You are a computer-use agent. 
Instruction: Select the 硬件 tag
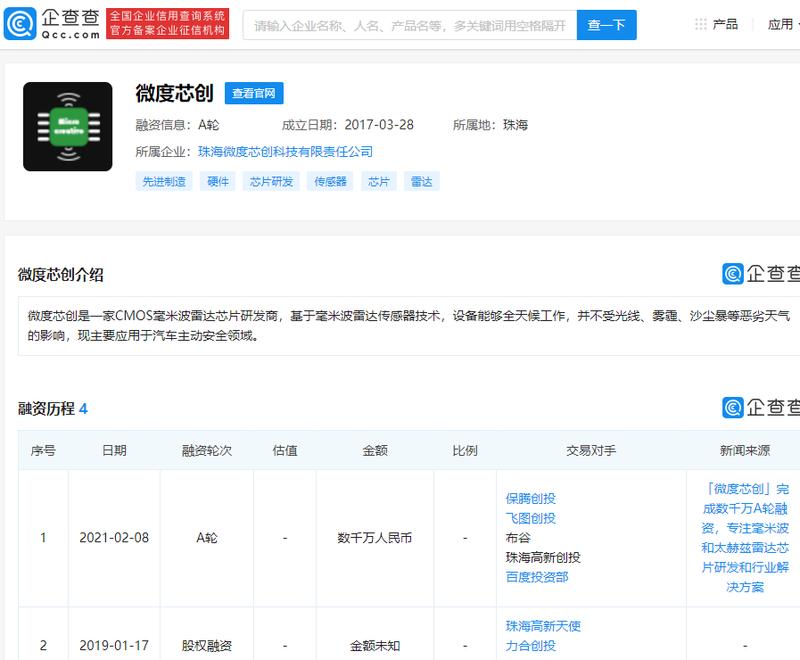218,182
